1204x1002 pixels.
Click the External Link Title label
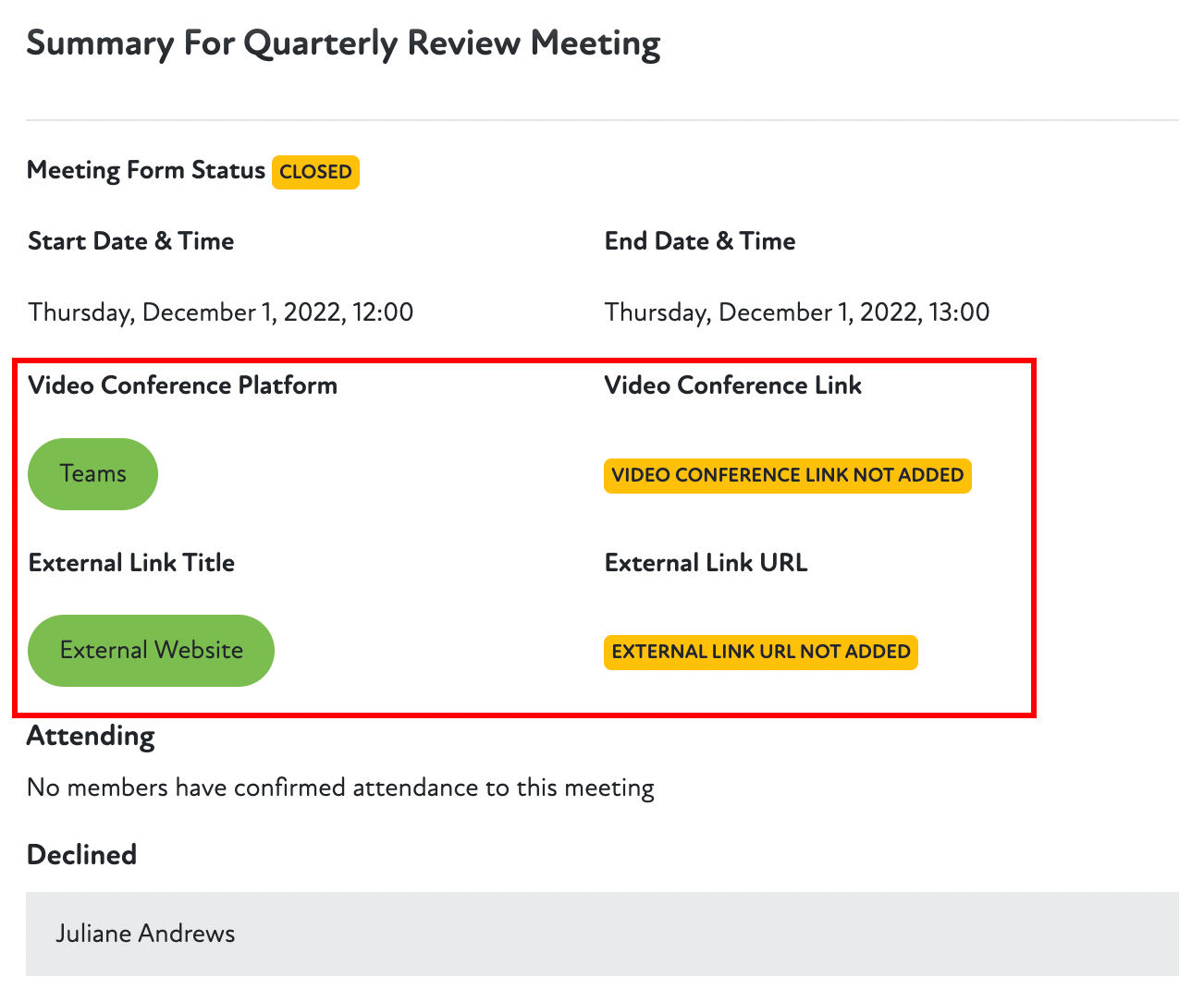click(x=131, y=563)
